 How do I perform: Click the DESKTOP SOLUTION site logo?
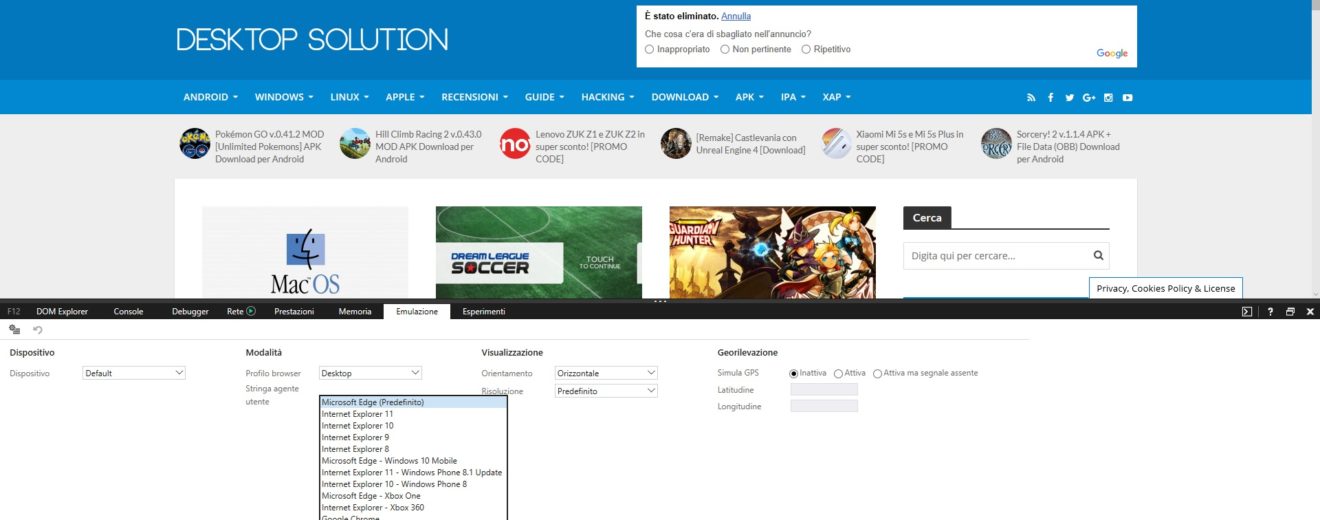tap(312, 39)
